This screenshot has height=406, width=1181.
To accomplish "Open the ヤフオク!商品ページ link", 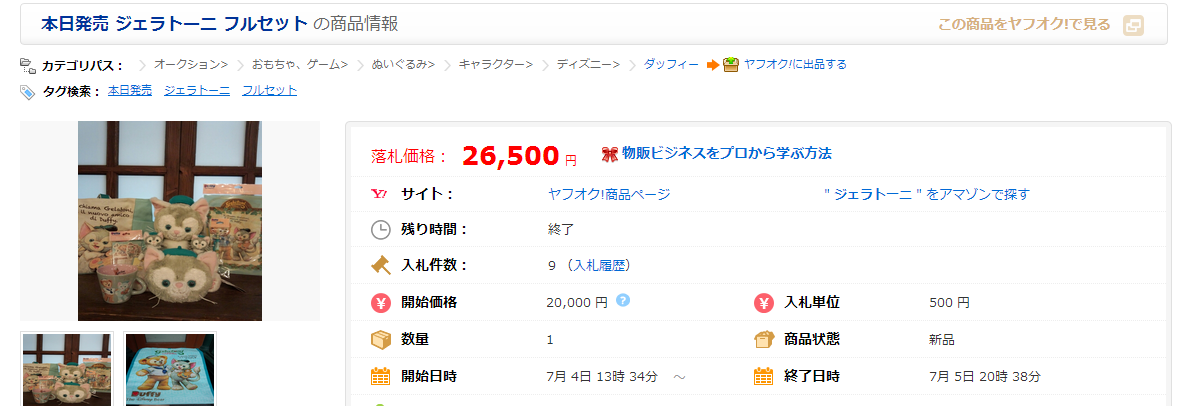I will 609,194.
